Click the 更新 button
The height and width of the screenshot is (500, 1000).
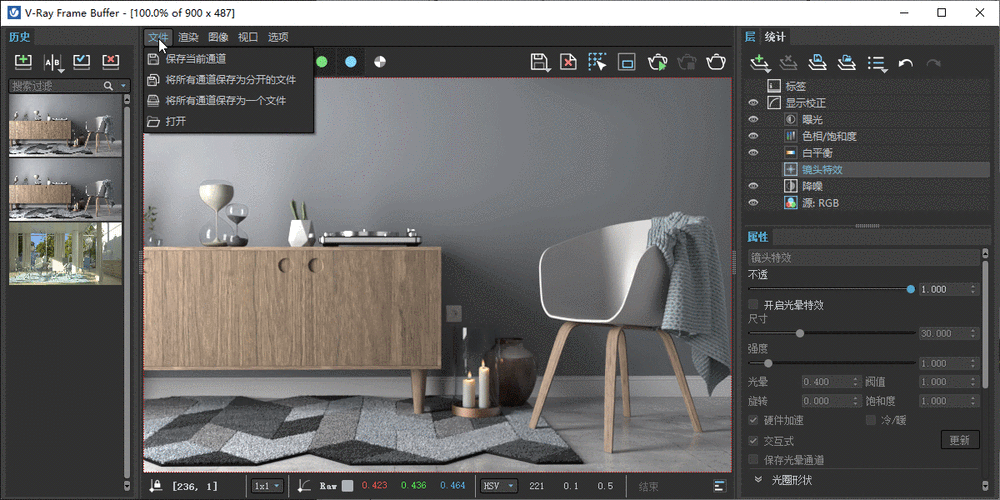click(x=959, y=440)
